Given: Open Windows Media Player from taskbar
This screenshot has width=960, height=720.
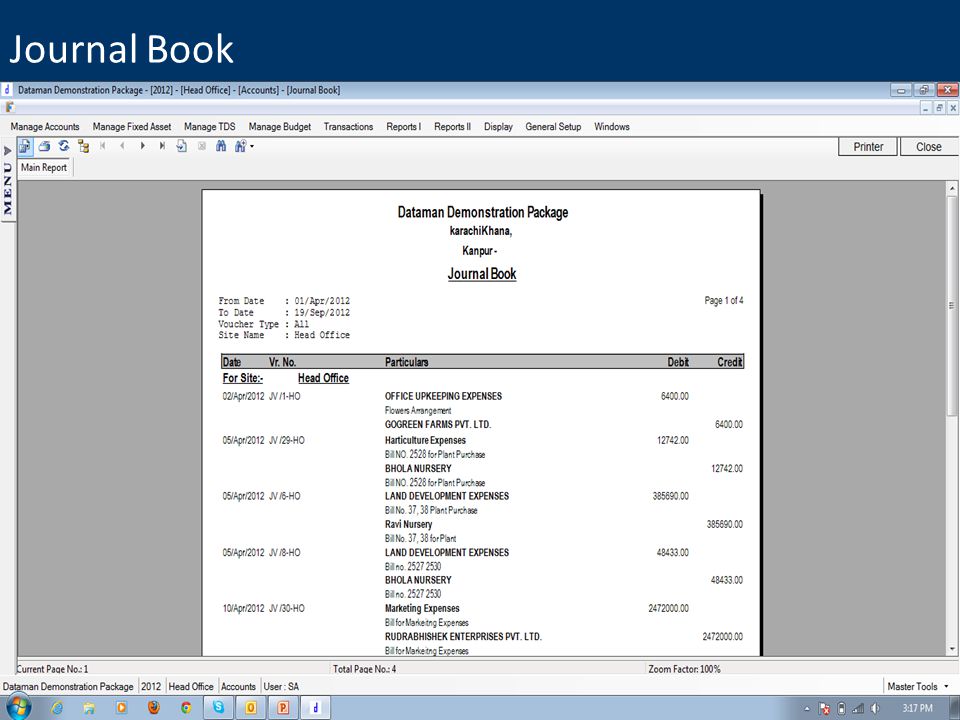Looking at the screenshot, I should point(121,708).
